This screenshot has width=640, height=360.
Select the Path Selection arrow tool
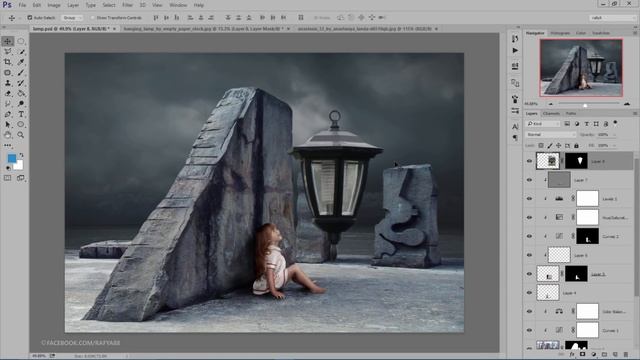[x=8, y=124]
